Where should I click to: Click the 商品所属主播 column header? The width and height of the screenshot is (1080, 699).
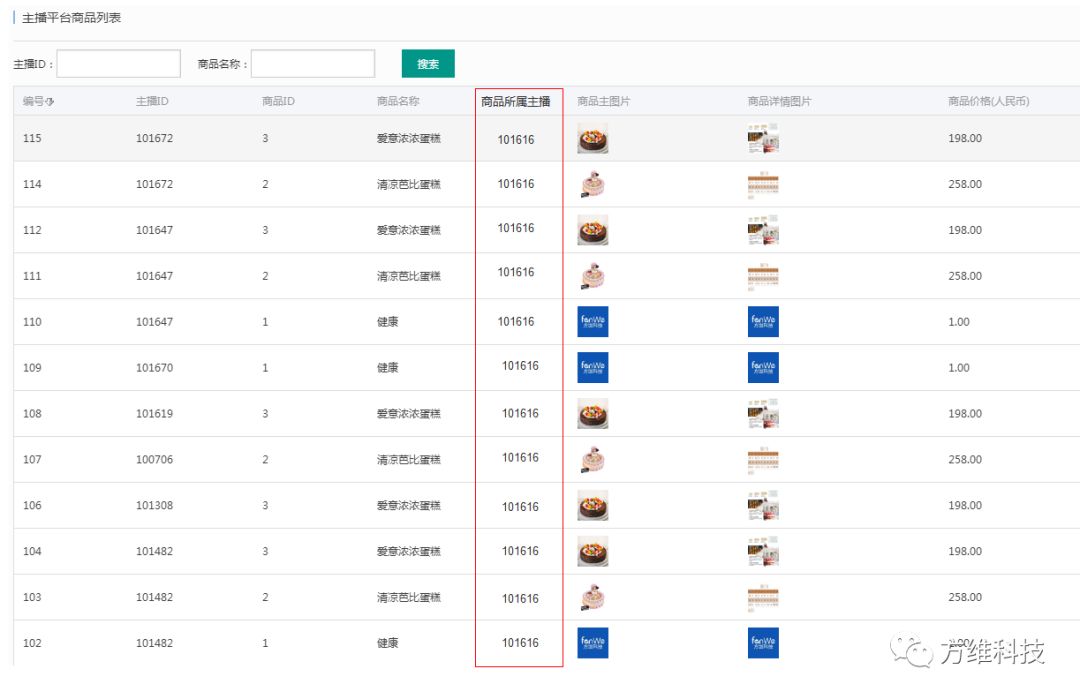click(x=515, y=101)
